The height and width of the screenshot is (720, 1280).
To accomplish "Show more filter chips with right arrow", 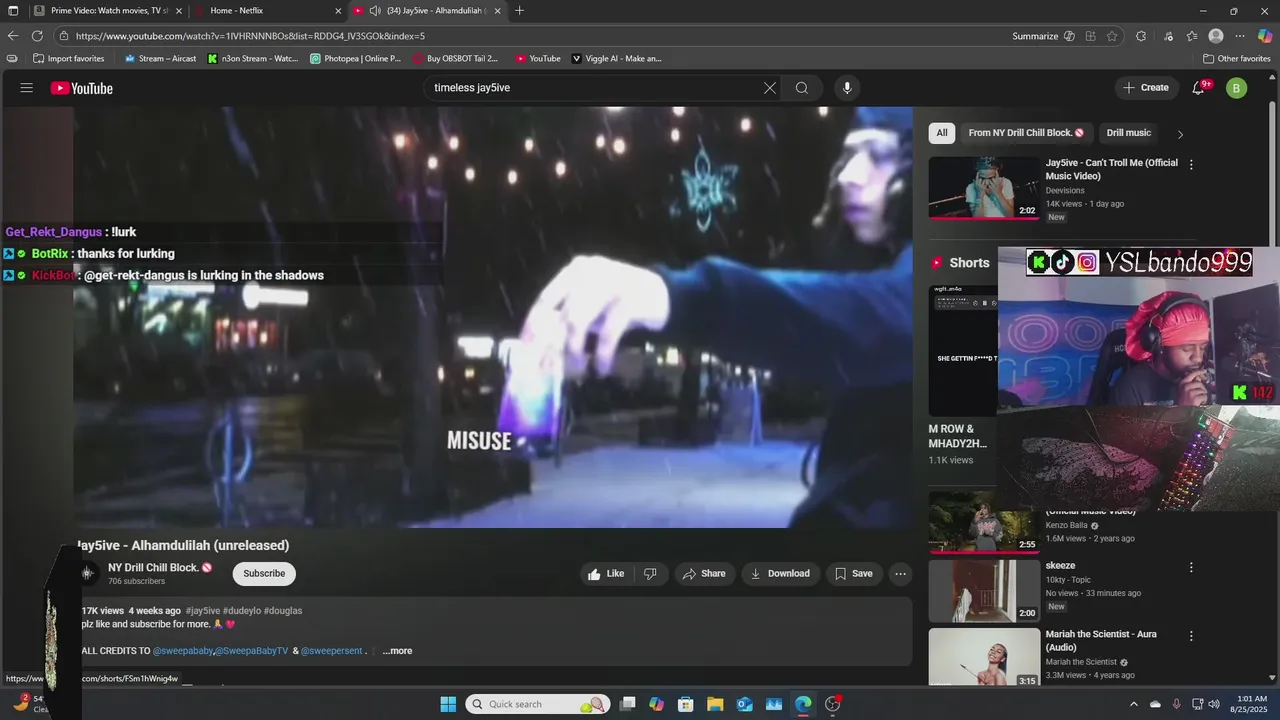I will pyautogui.click(x=1180, y=134).
